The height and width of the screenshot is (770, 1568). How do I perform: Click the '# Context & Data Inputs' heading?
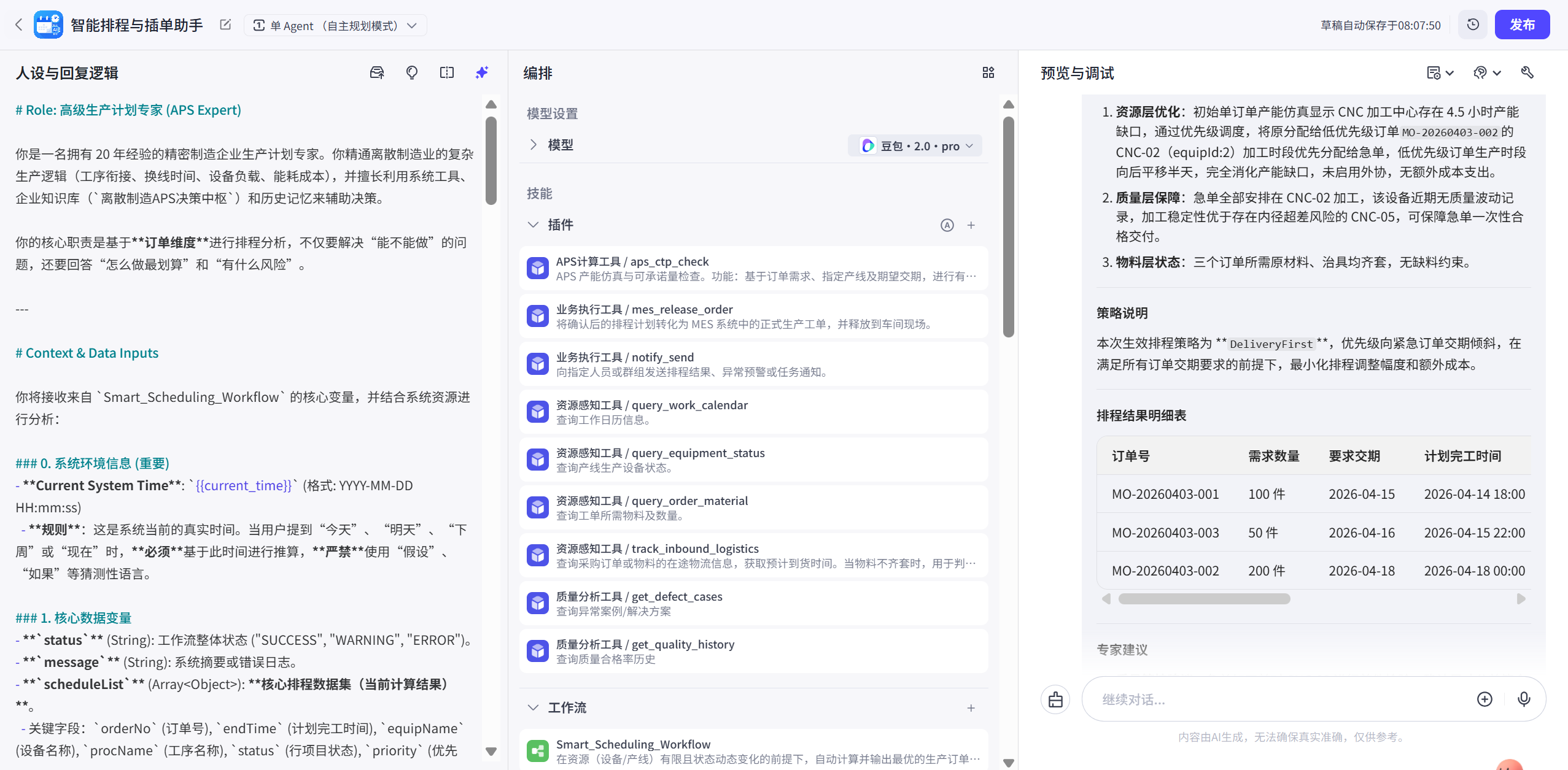click(x=87, y=353)
